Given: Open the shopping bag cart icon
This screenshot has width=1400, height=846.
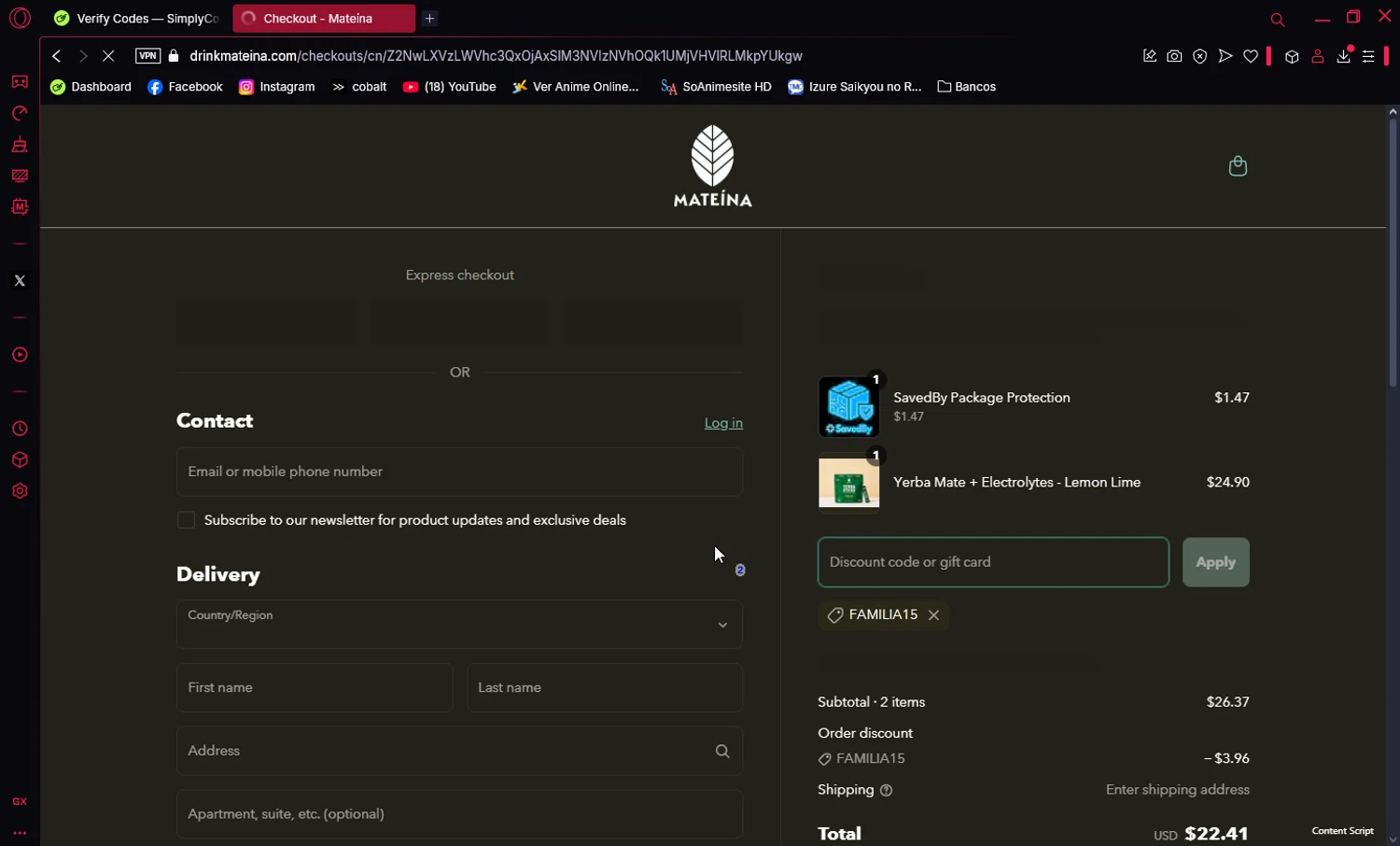Looking at the screenshot, I should coord(1238,166).
